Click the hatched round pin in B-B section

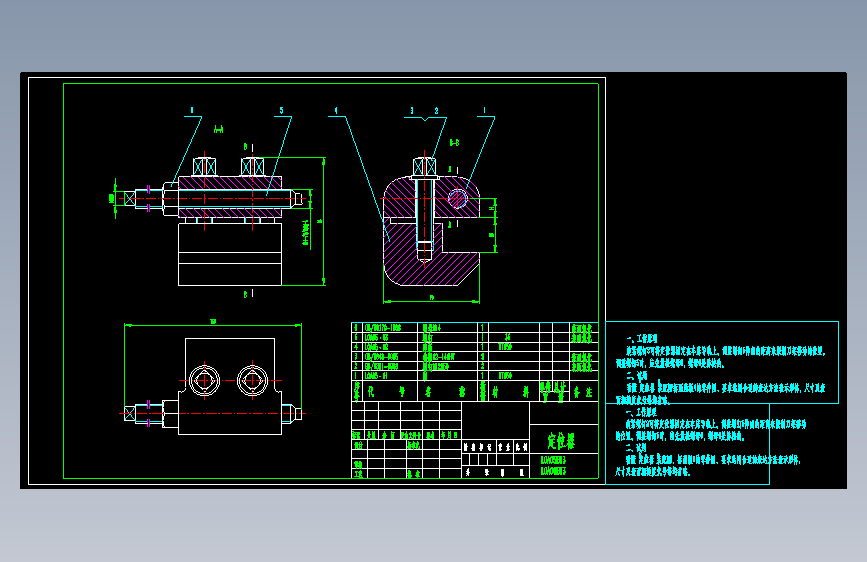458,199
